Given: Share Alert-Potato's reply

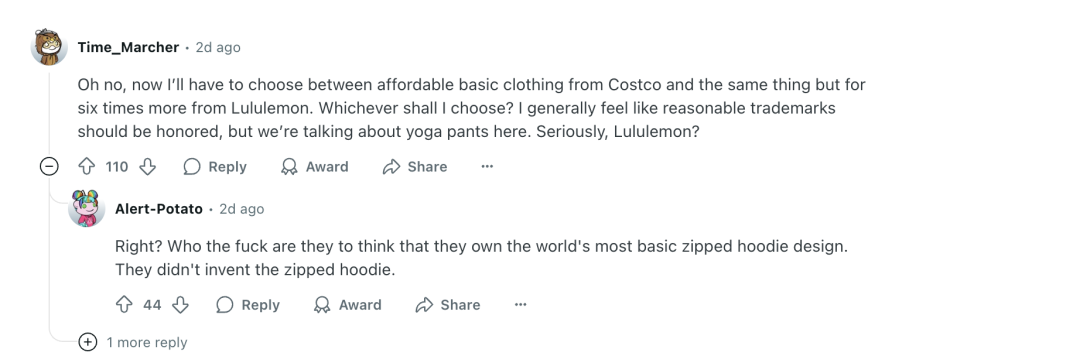Looking at the screenshot, I should (448, 305).
